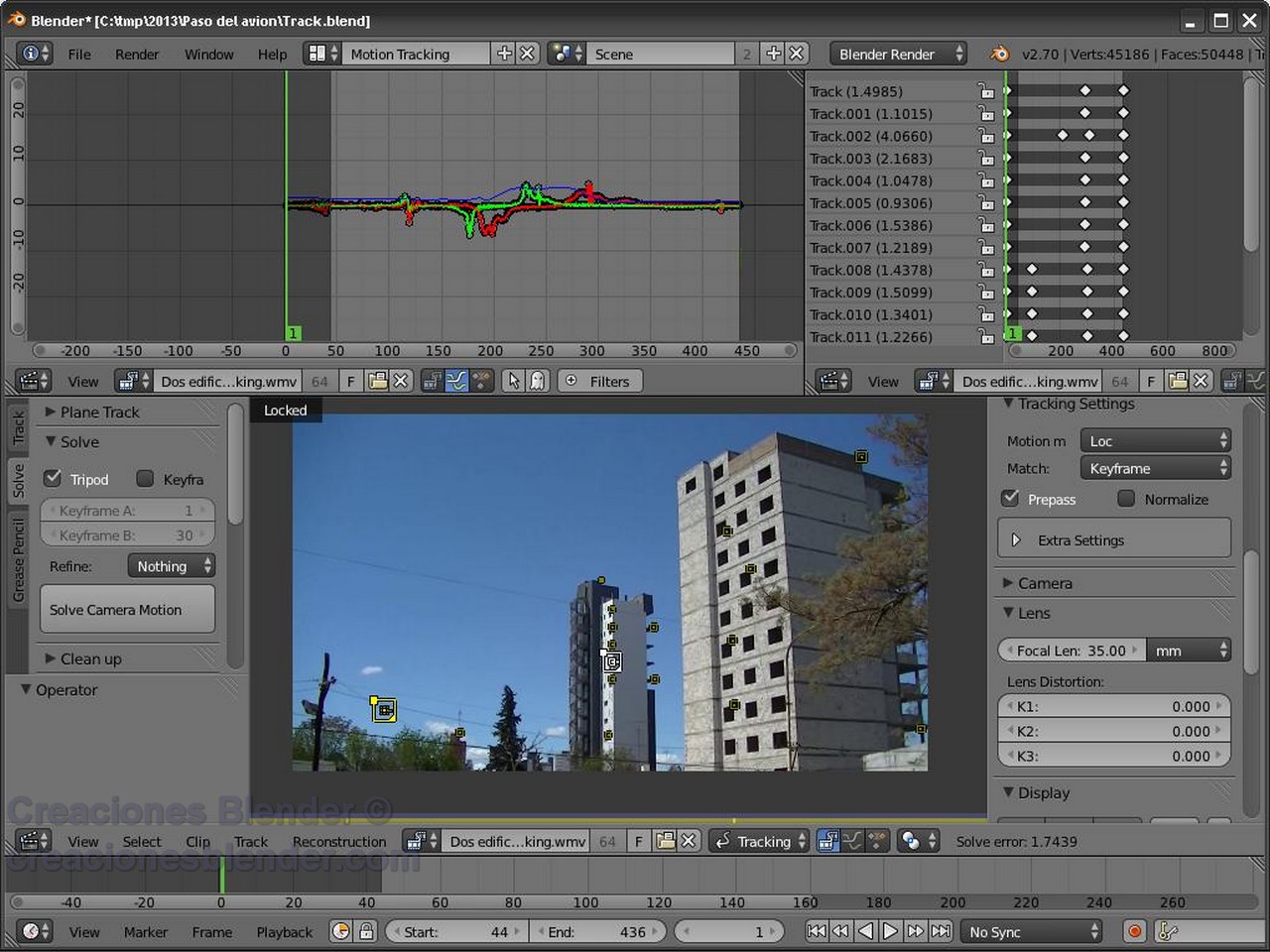Viewport: 1270px width, 952px height.
Task: Activate the ghost tool icon beside the cursor icon
Action: [537, 381]
